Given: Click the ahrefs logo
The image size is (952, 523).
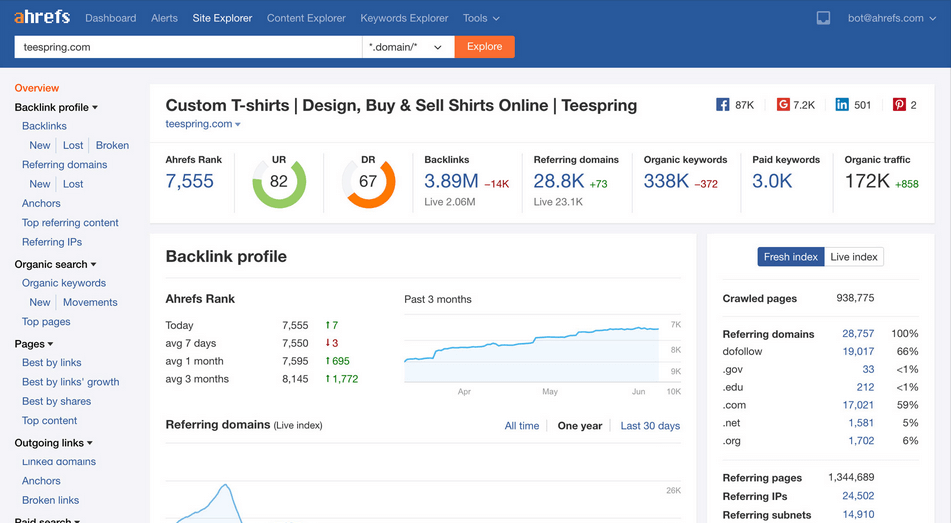Looking at the screenshot, I should [x=42, y=17].
